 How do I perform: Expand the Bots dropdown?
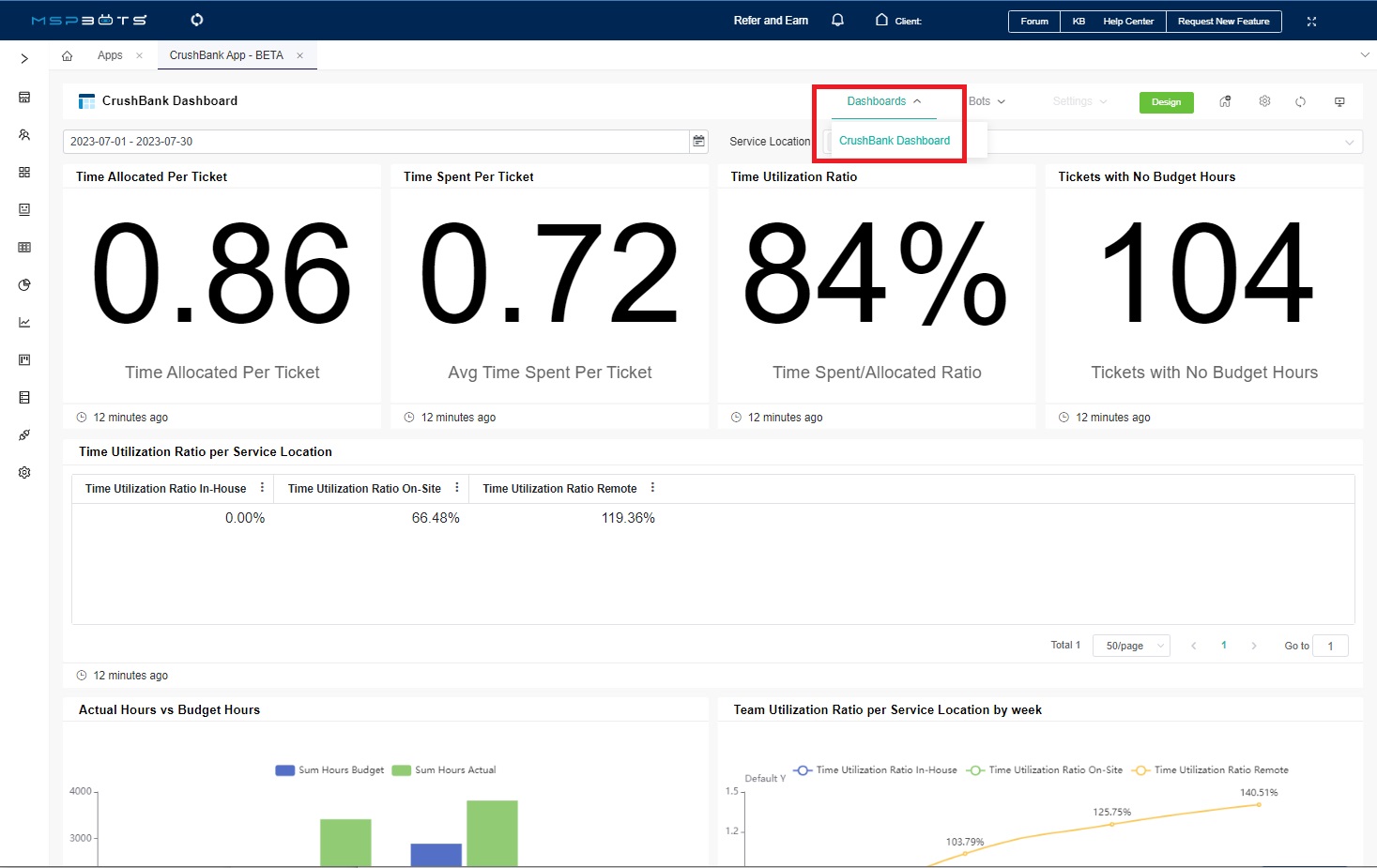click(986, 100)
